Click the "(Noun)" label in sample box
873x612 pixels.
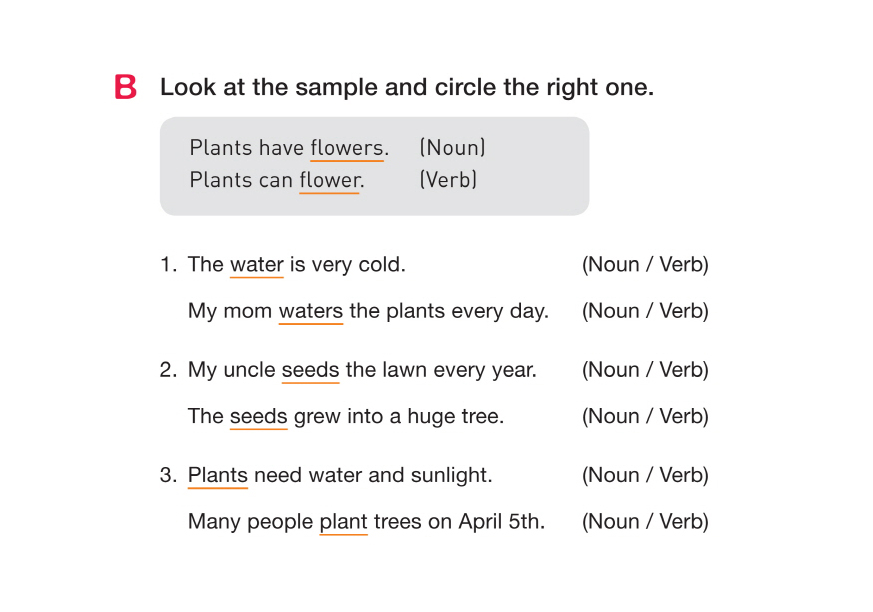pos(453,148)
